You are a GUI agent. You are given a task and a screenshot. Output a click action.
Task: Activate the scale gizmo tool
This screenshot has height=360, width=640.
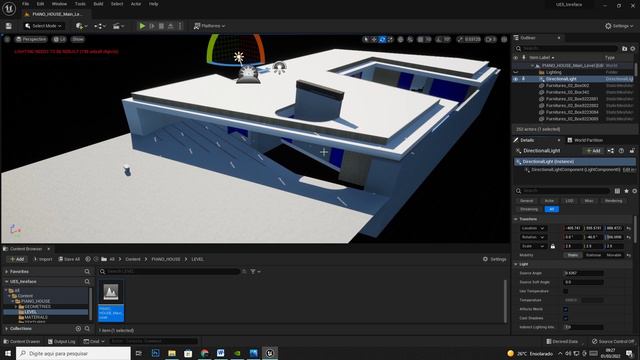[x=391, y=39]
